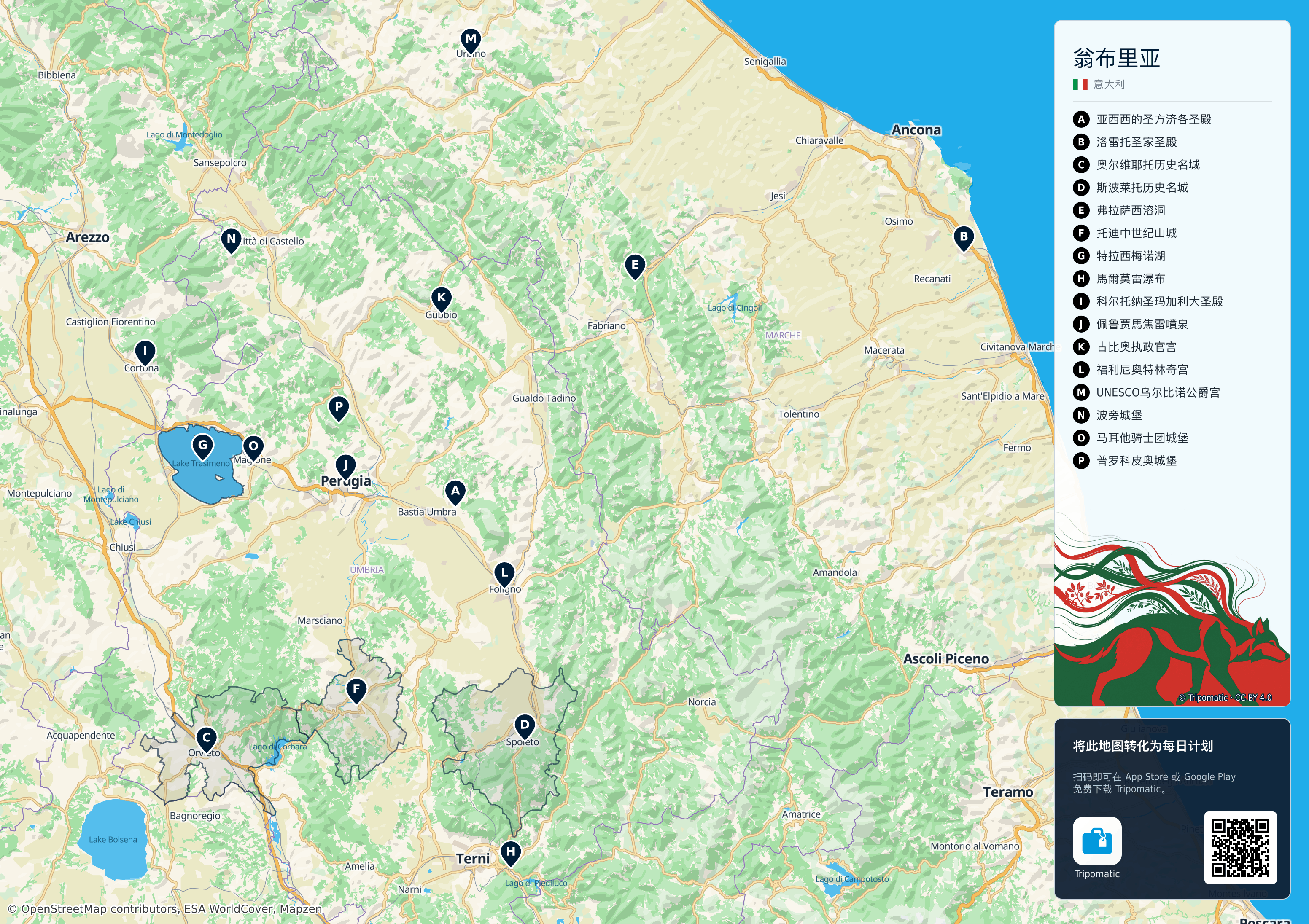Viewport: 1309px width, 924px height.
Task: Select map marker I at Cortona
Action: (145, 353)
